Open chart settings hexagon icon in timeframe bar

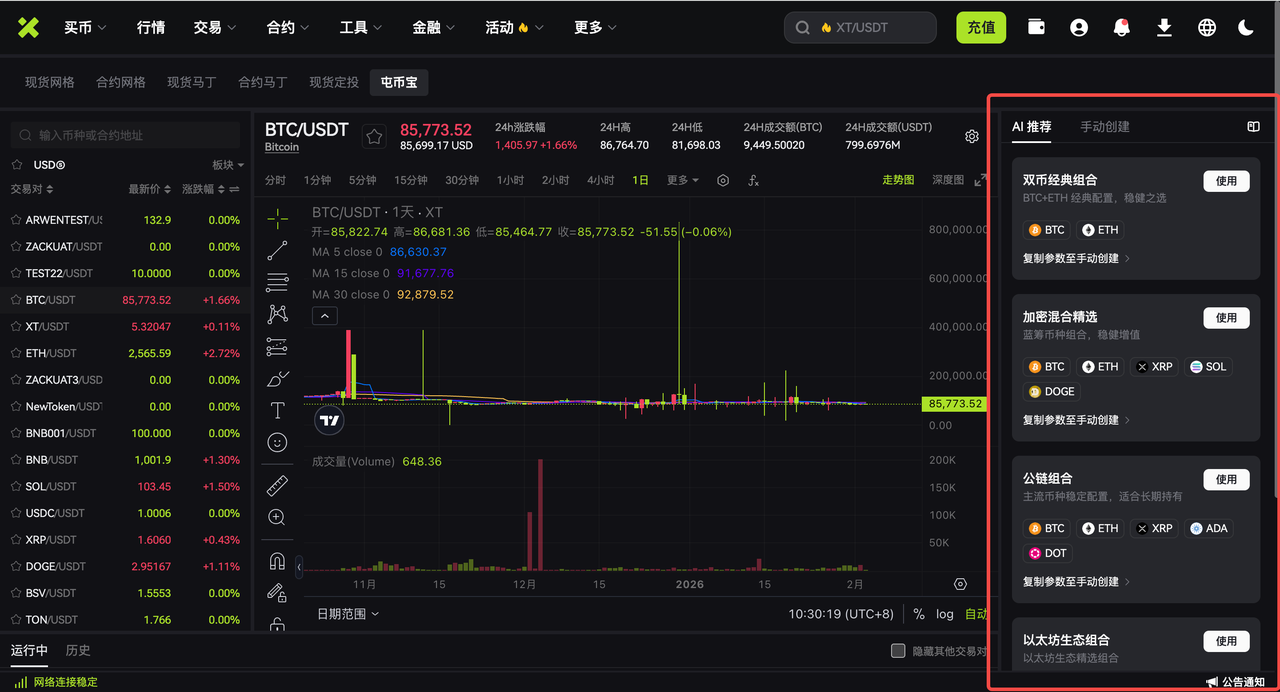[723, 180]
